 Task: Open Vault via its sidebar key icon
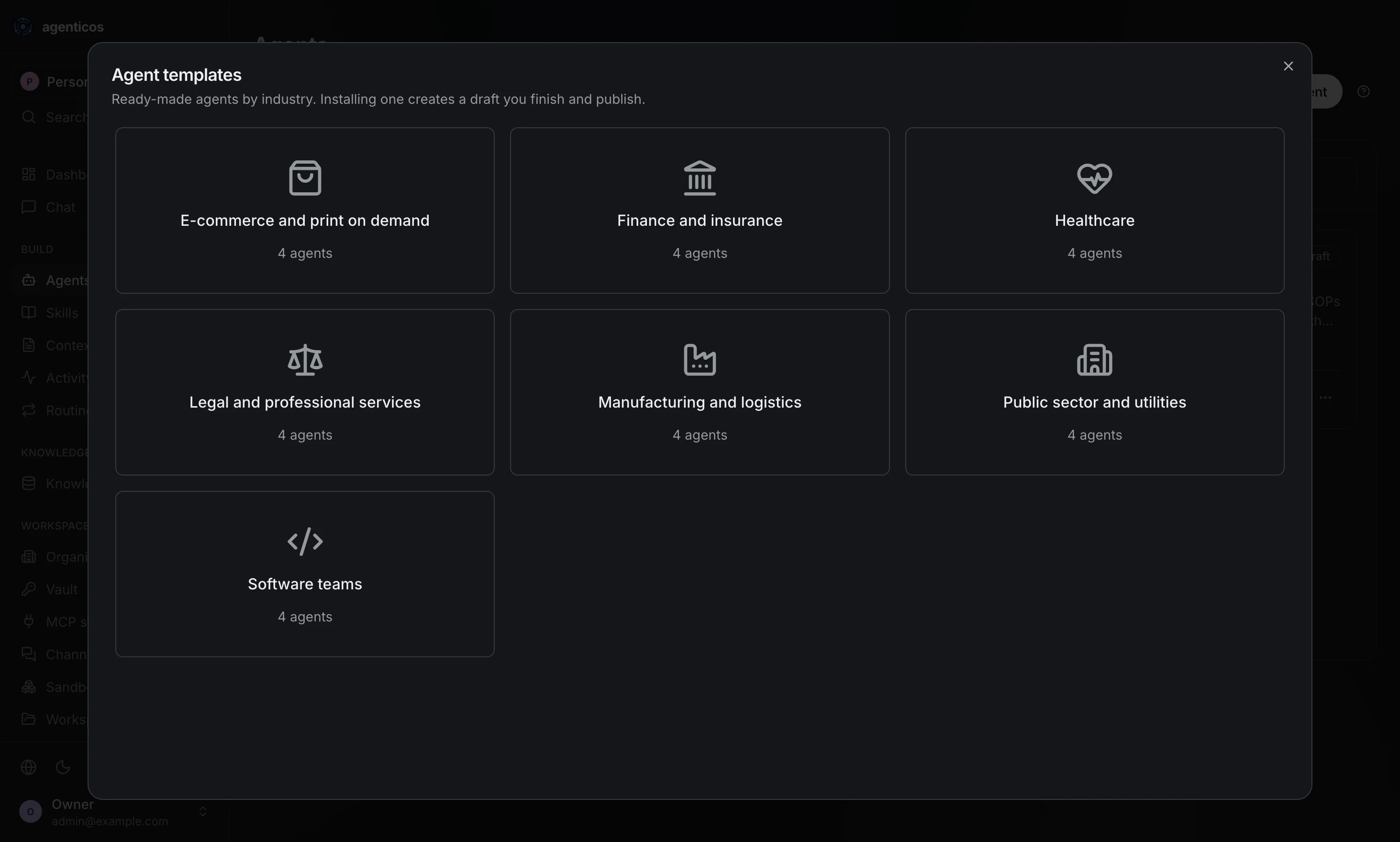28,589
